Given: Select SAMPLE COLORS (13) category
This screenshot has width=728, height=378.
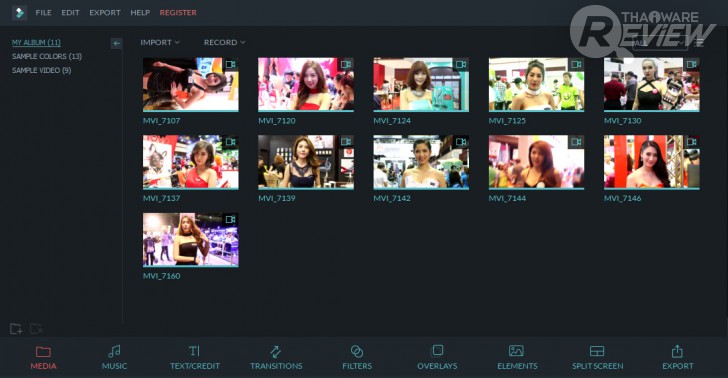Looking at the screenshot, I should 47,56.
